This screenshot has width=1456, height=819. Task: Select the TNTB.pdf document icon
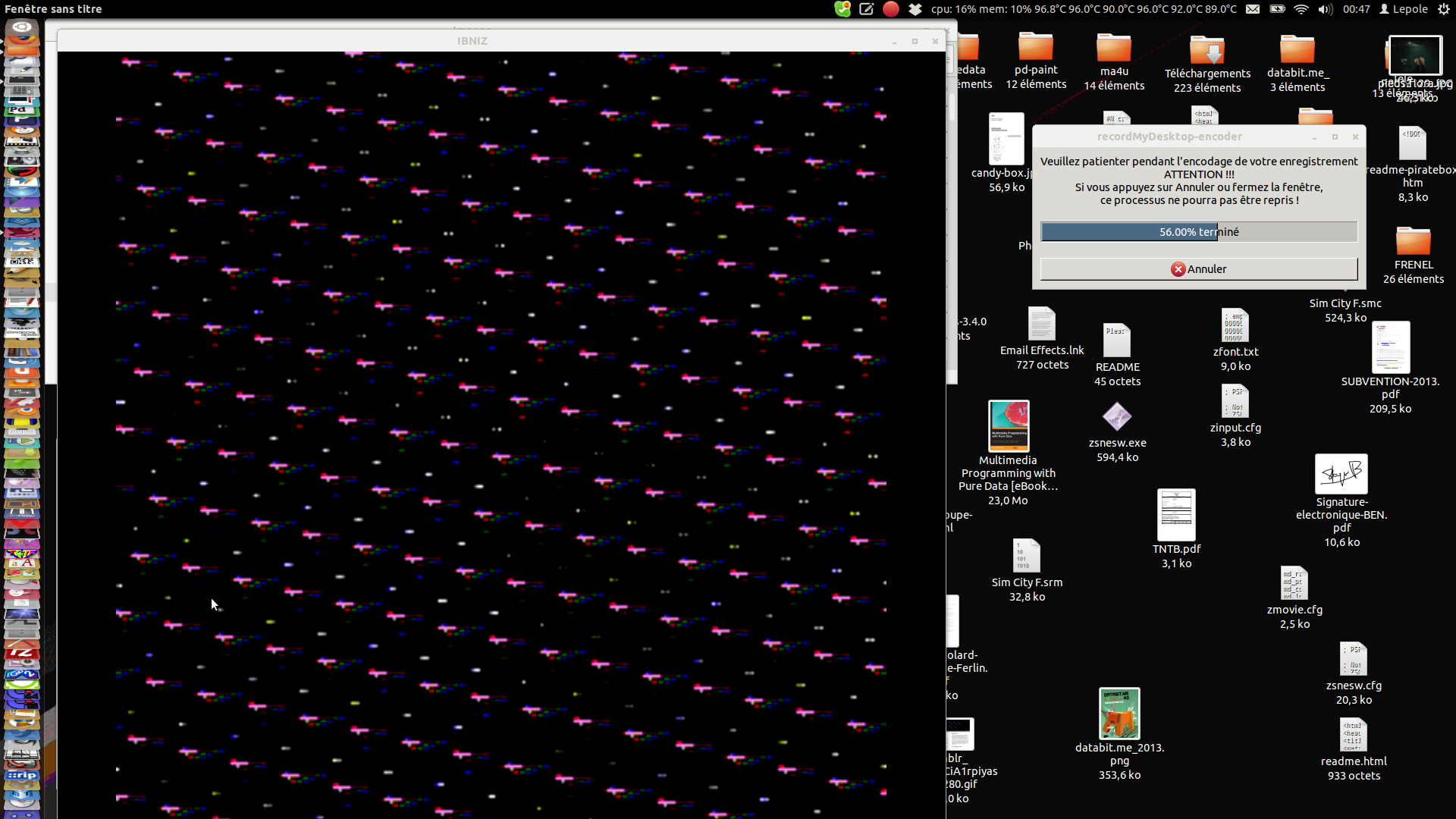(1176, 516)
